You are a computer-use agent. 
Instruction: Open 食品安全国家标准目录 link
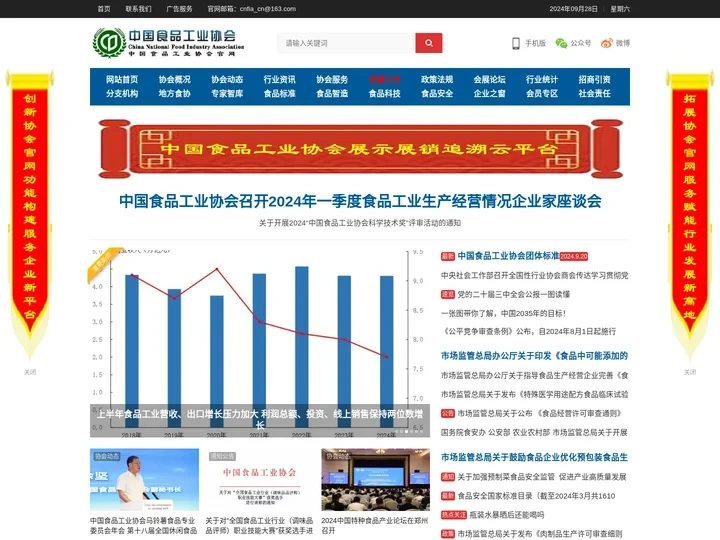point(536,496)
